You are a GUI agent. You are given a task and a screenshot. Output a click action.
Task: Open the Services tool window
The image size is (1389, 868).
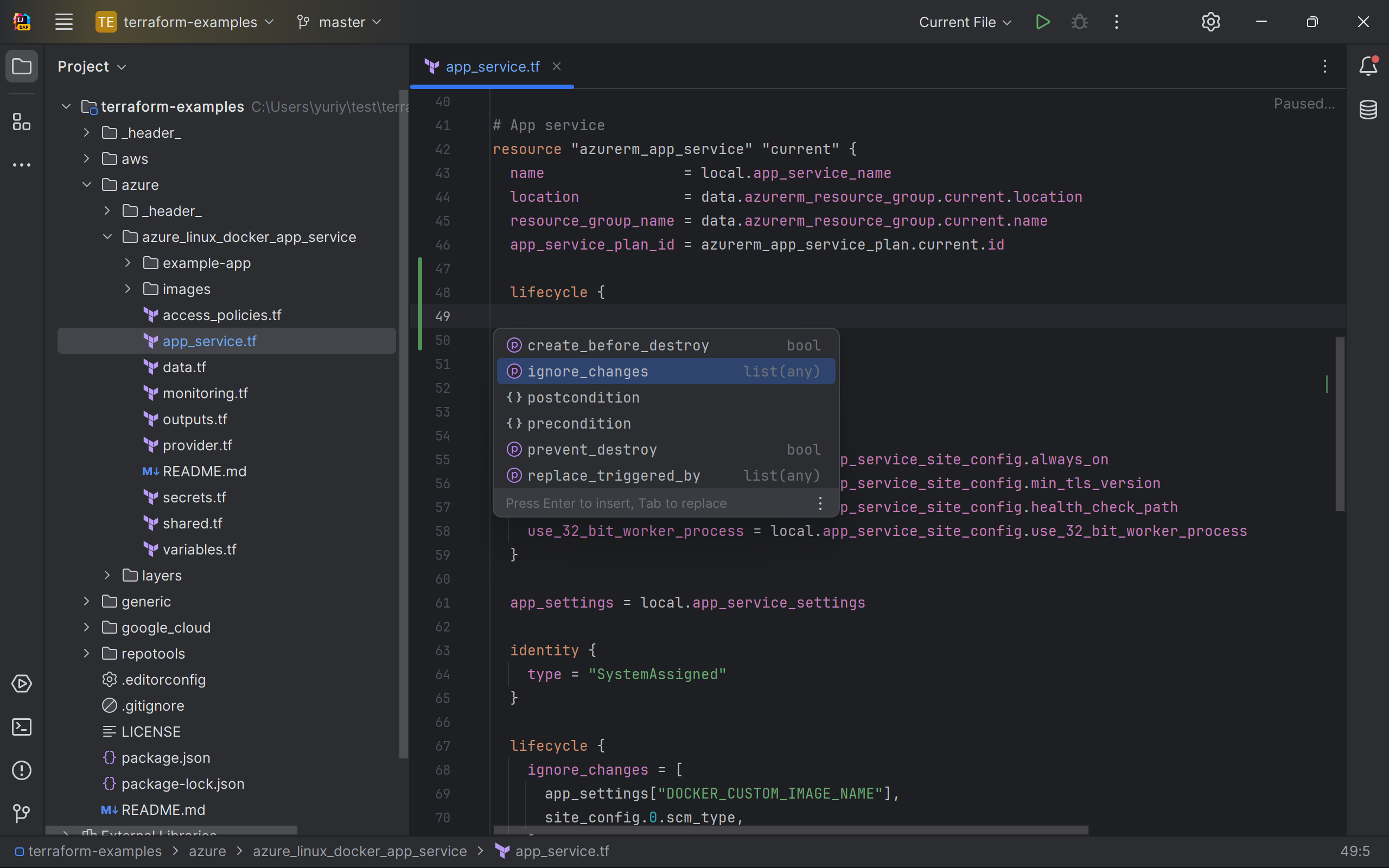[22, 683]
